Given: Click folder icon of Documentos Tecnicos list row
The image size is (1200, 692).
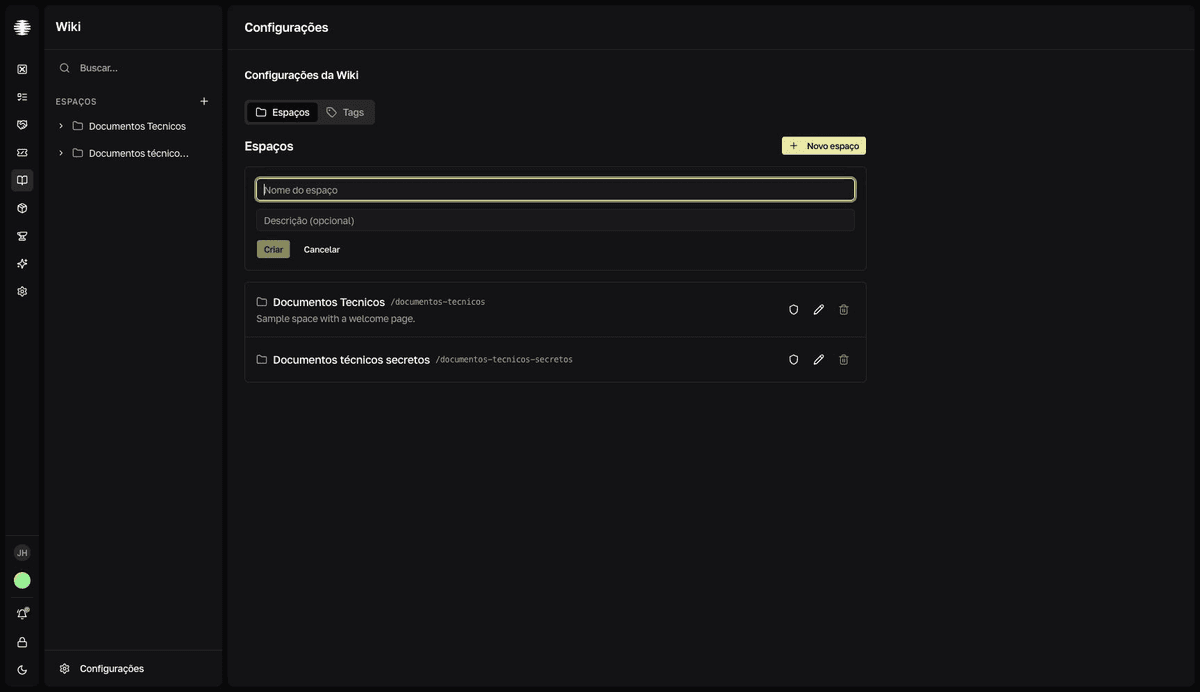Looking at the screenshot, I should click(262, 302).
